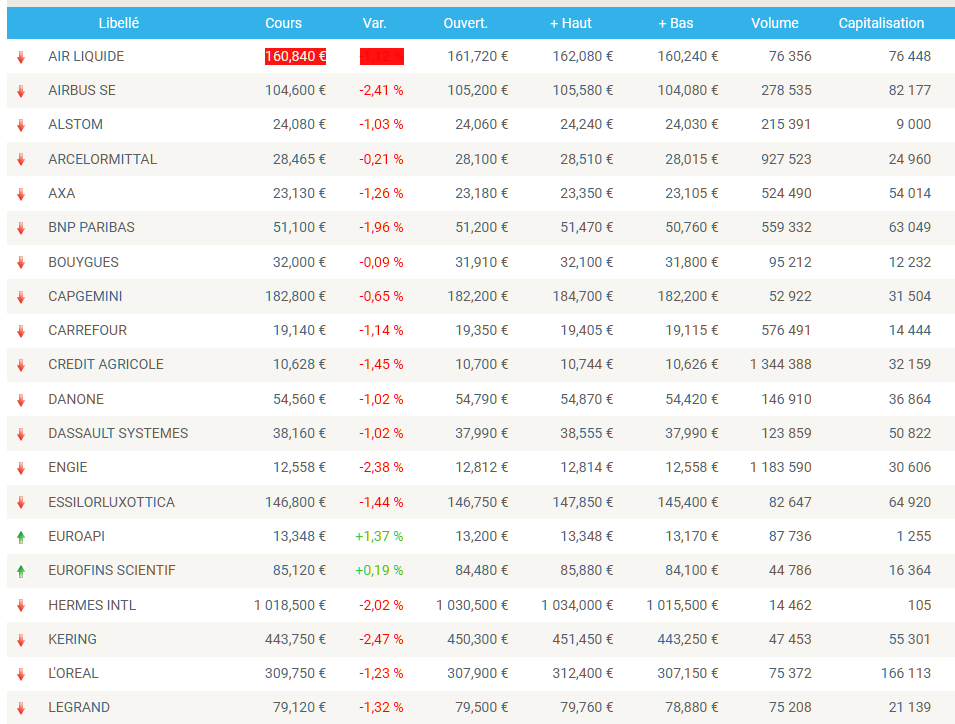This screenshot has width=955, height=724.
Task: Click the -2,47 % variation for KERING
Action: coord(381,639)
